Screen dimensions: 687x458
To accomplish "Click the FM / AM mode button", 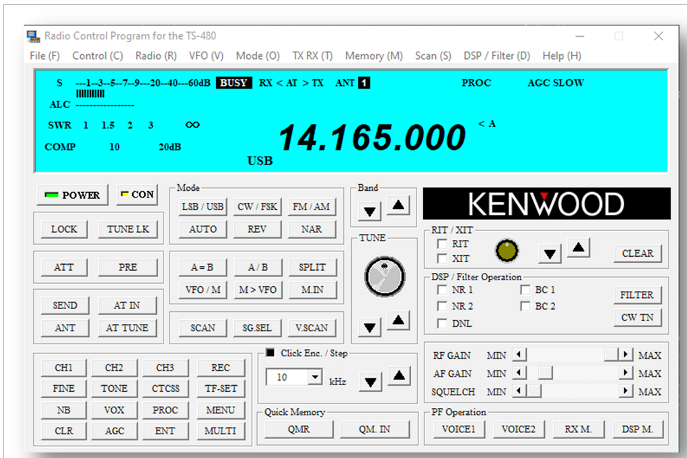I will tap(312, 206).
